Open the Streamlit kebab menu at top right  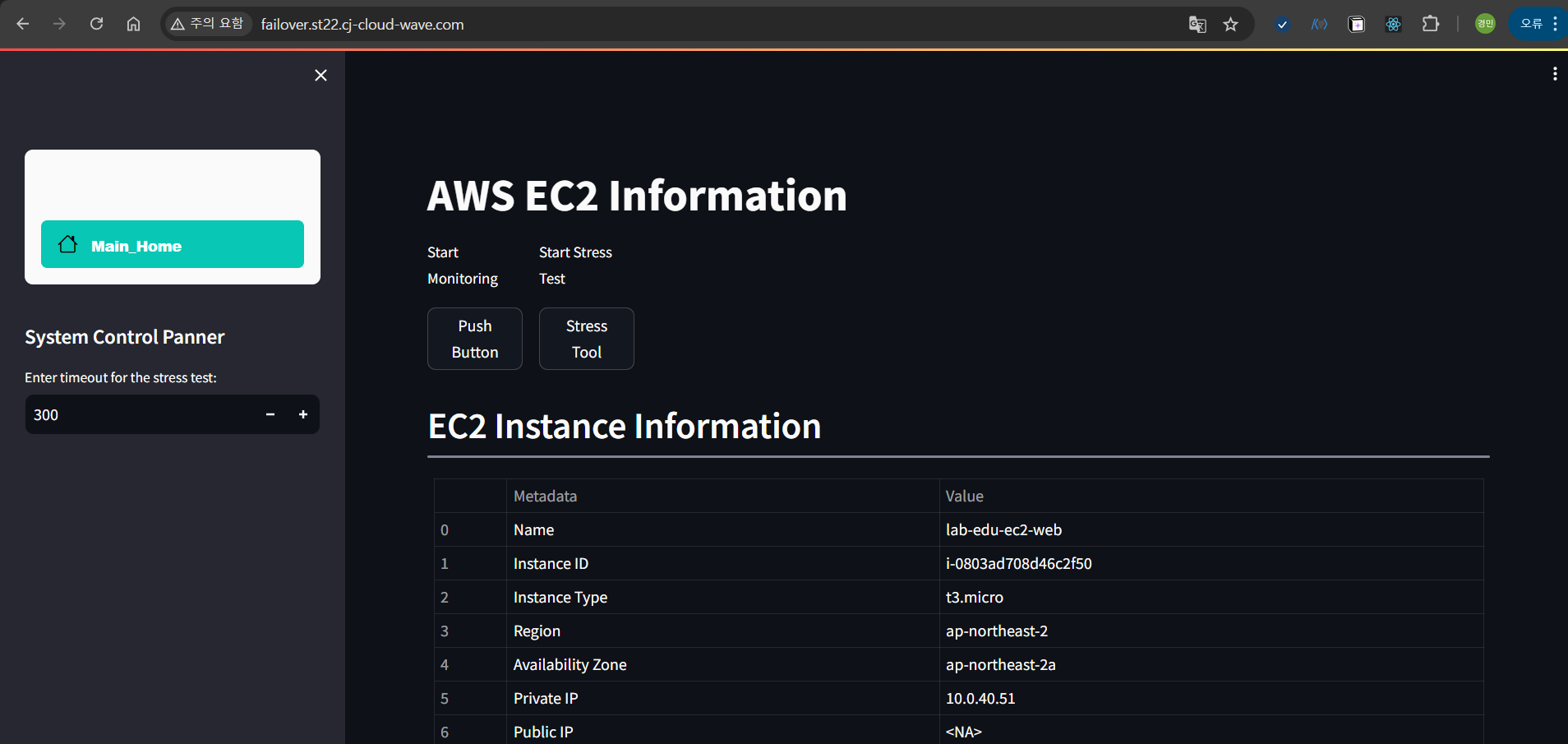pyautogui.click(x=1555, y=74)
